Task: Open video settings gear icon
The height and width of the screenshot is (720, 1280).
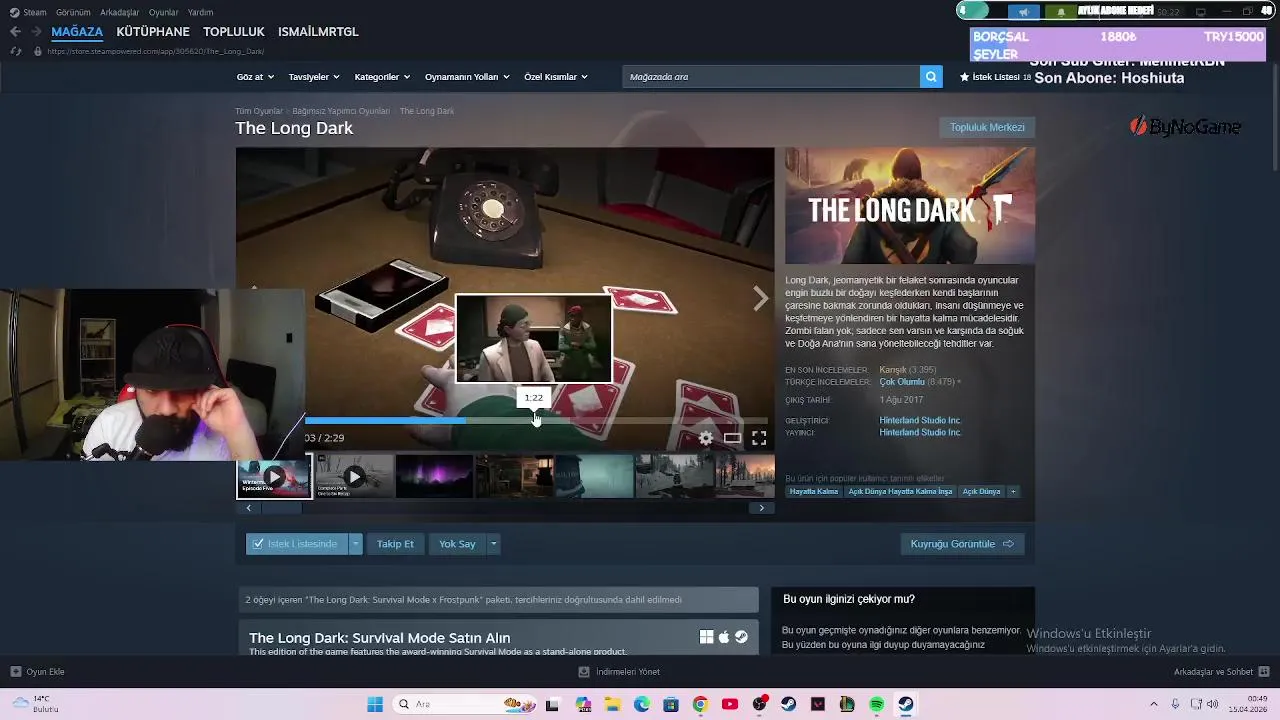Action: [706, 438]
